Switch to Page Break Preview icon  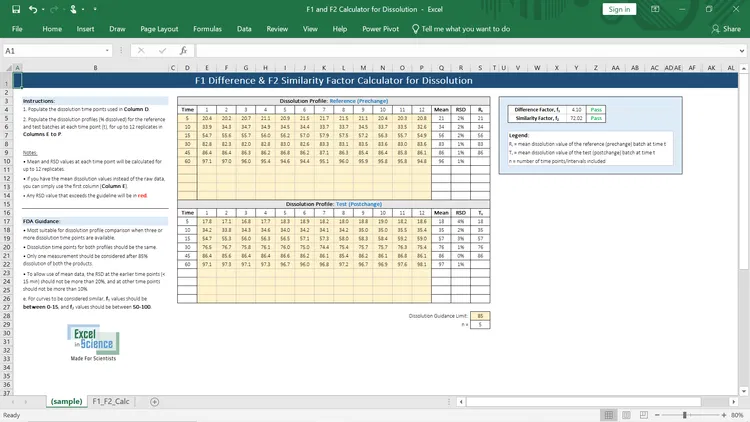click(x=644, y=415)
